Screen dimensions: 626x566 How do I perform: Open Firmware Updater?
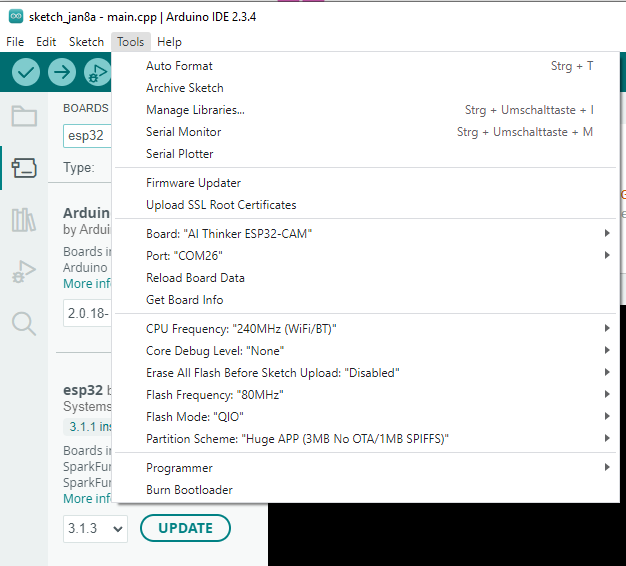click(367, 183)
